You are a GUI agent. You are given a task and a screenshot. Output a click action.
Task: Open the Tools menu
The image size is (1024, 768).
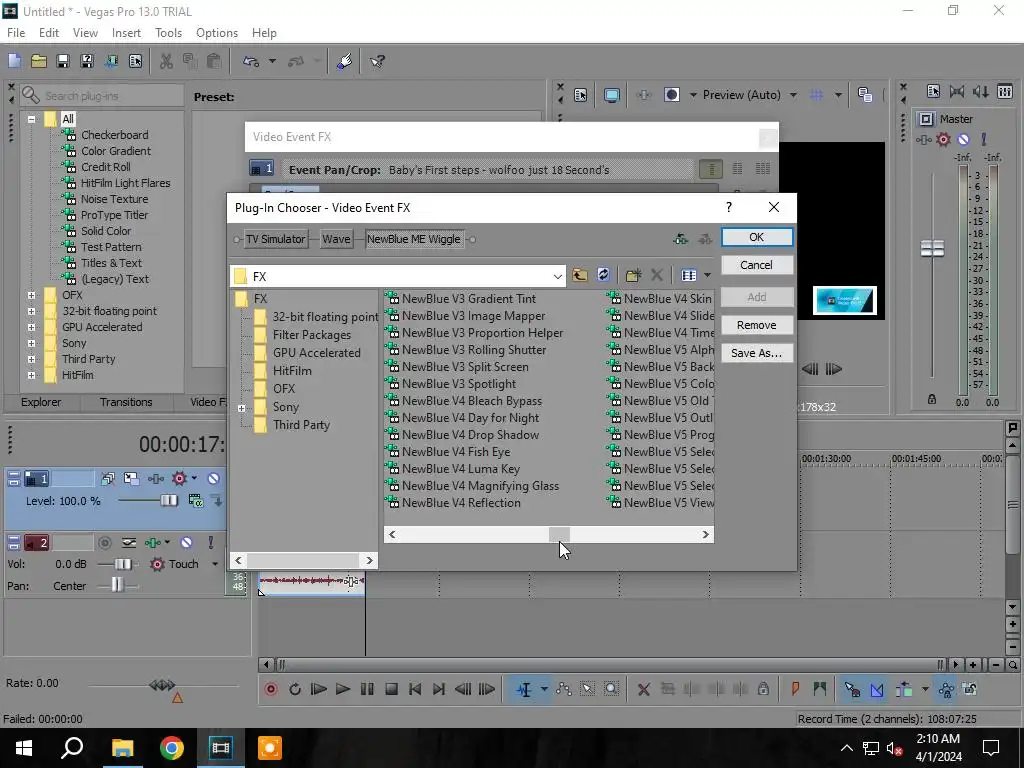coord(168,33)
